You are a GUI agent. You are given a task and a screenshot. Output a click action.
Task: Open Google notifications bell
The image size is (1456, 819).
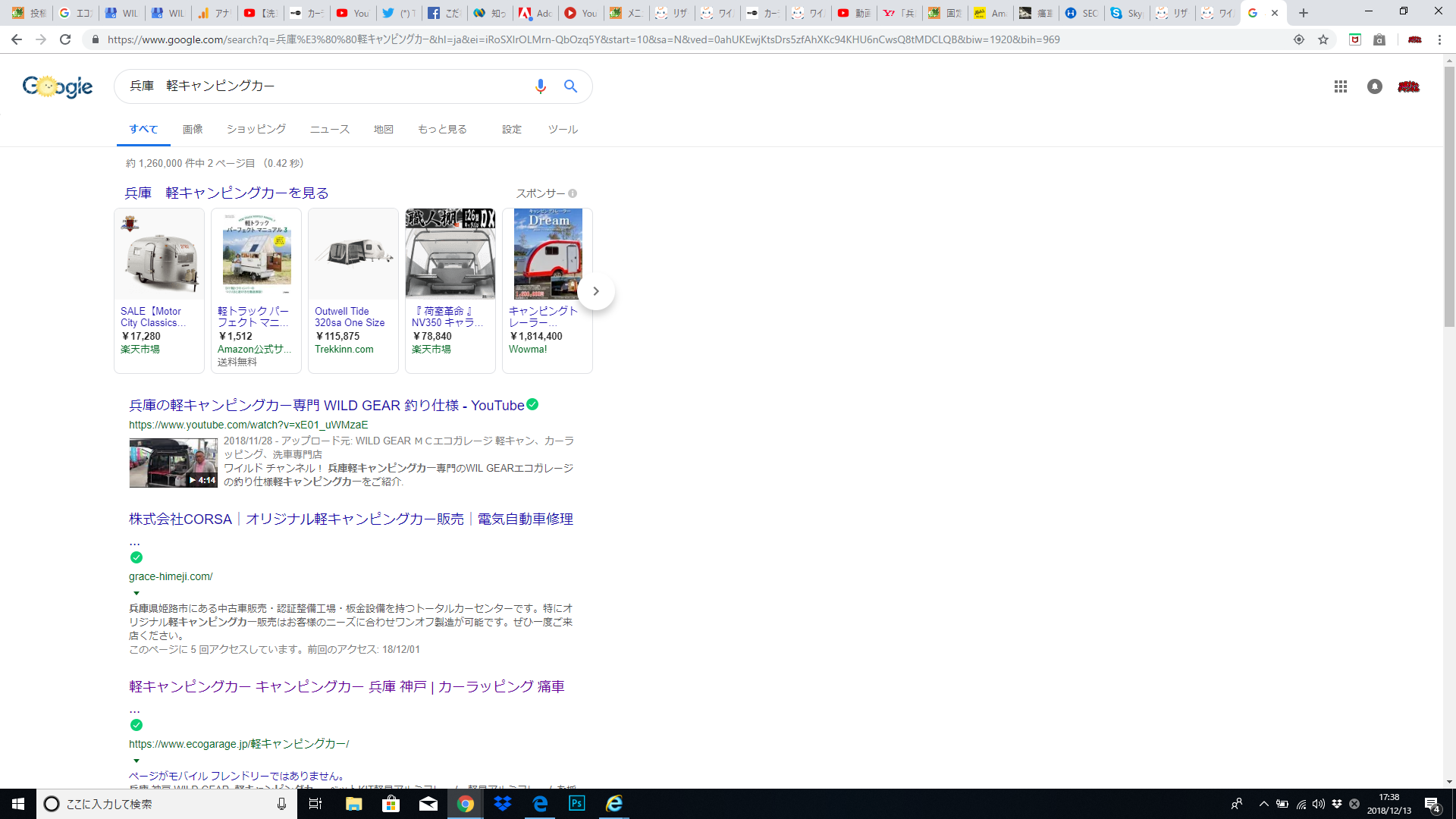pos(1374,86)
